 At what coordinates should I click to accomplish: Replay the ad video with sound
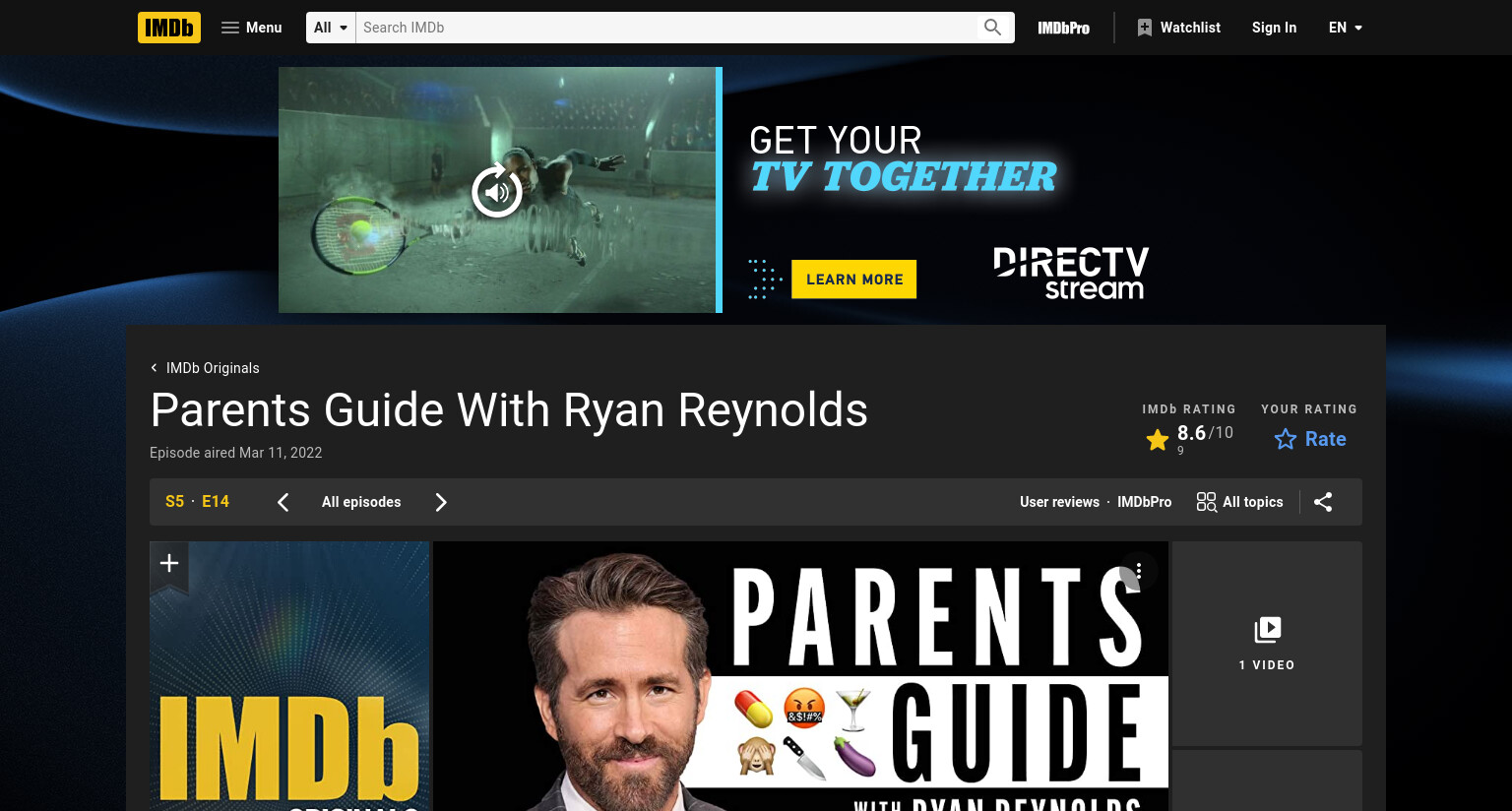[497, 191]
